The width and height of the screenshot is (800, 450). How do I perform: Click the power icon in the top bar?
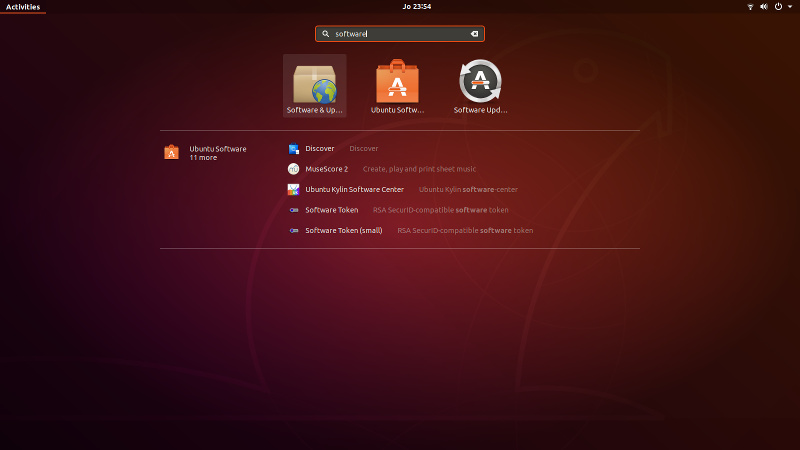[x=779, y=7]
